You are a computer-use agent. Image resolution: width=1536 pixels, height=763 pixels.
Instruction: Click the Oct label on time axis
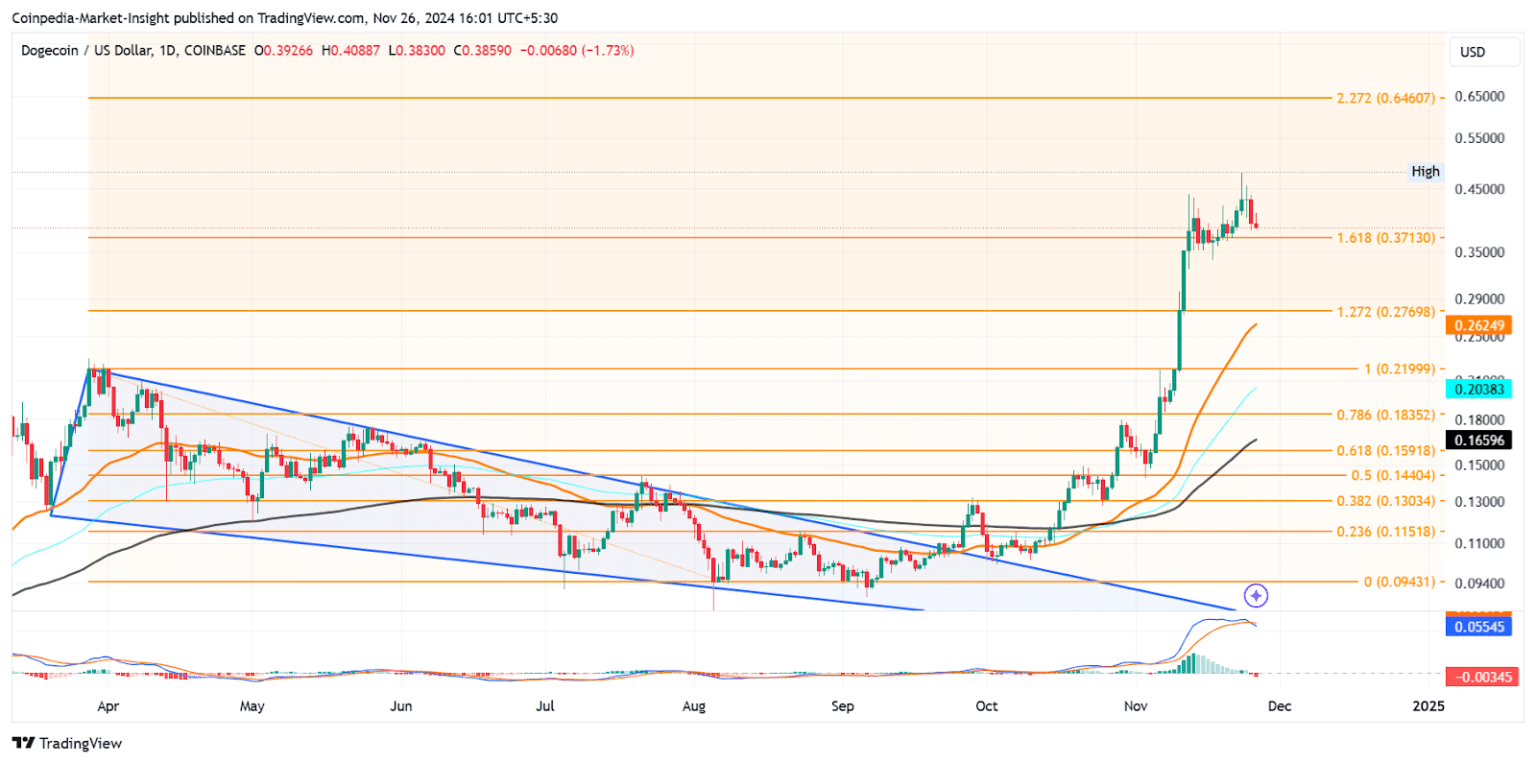pos(987,706)
